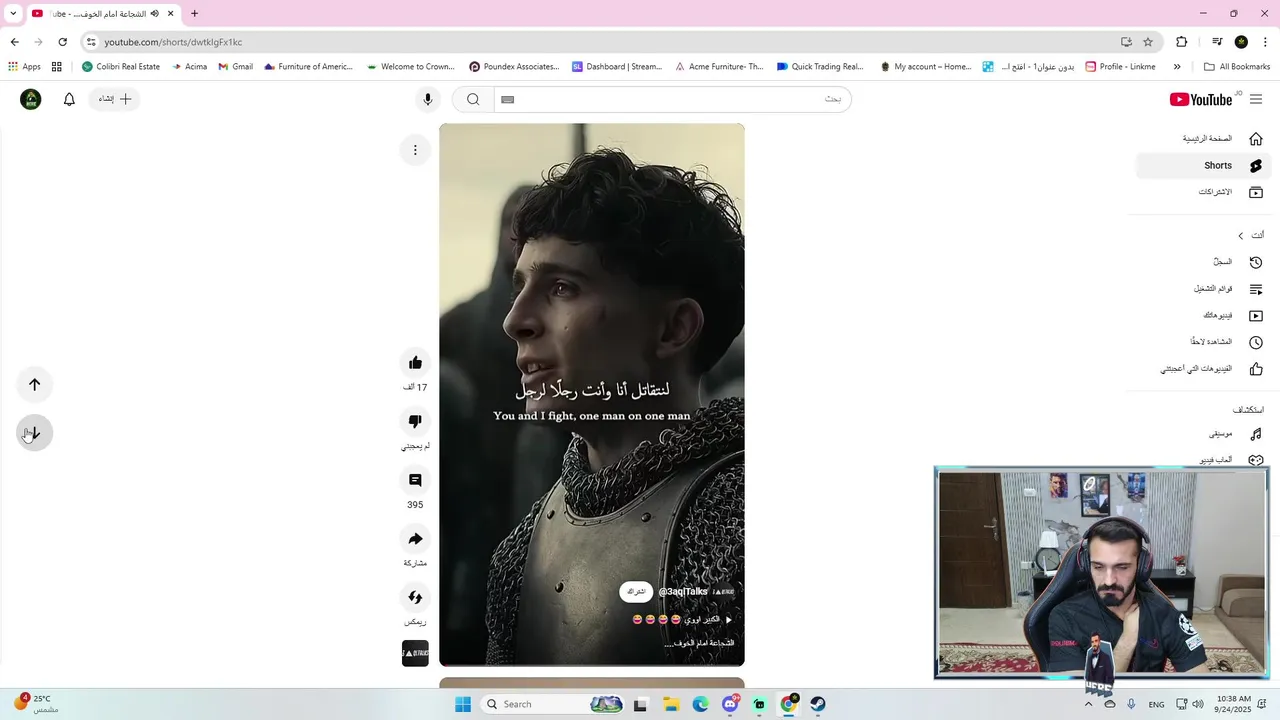
Task: Open the Apps shortcut in bookmarks bar
Action: (25, 67)
